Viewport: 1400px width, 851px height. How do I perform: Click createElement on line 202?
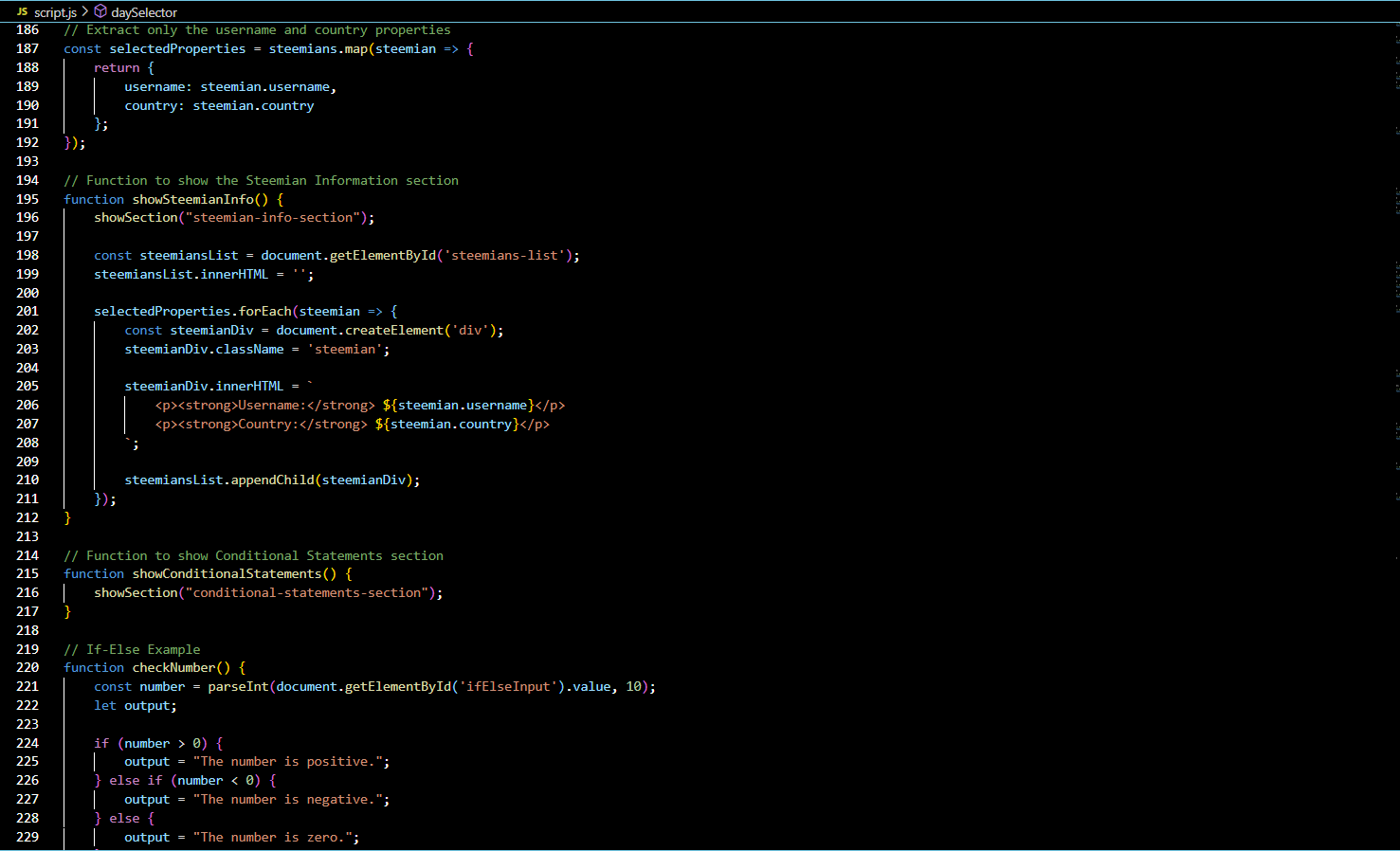(393, 330)
